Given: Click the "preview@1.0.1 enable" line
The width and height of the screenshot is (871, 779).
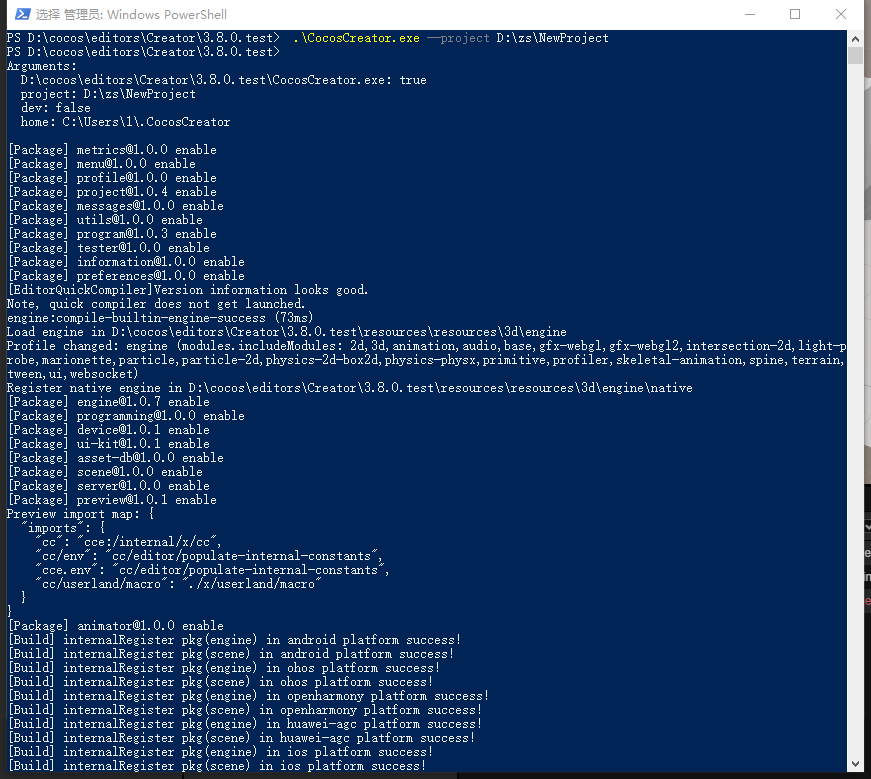Looking at the screenshot, I should pyautogui.click(x=112, y=500).
